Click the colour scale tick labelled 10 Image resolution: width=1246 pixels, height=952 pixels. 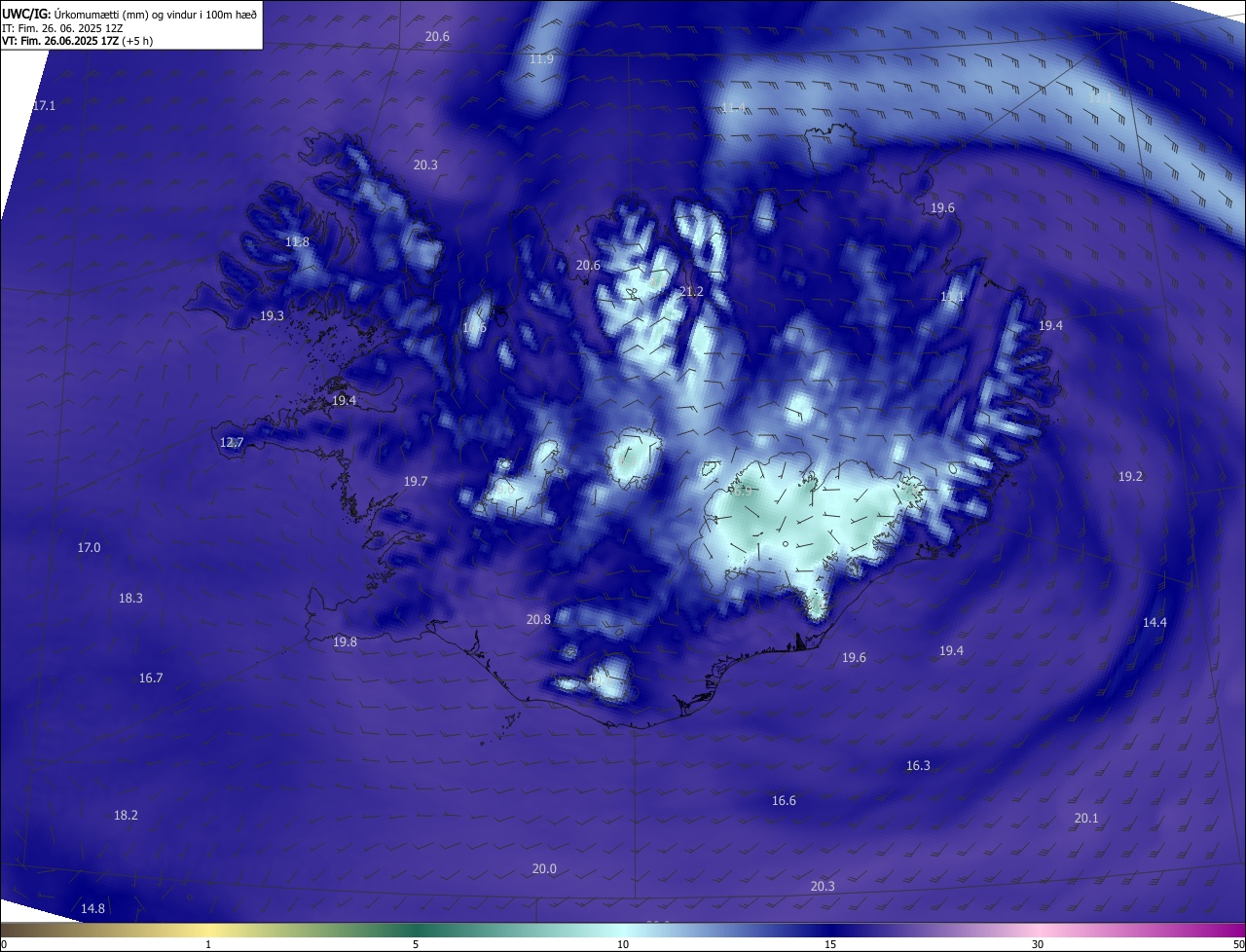point(623,944)
